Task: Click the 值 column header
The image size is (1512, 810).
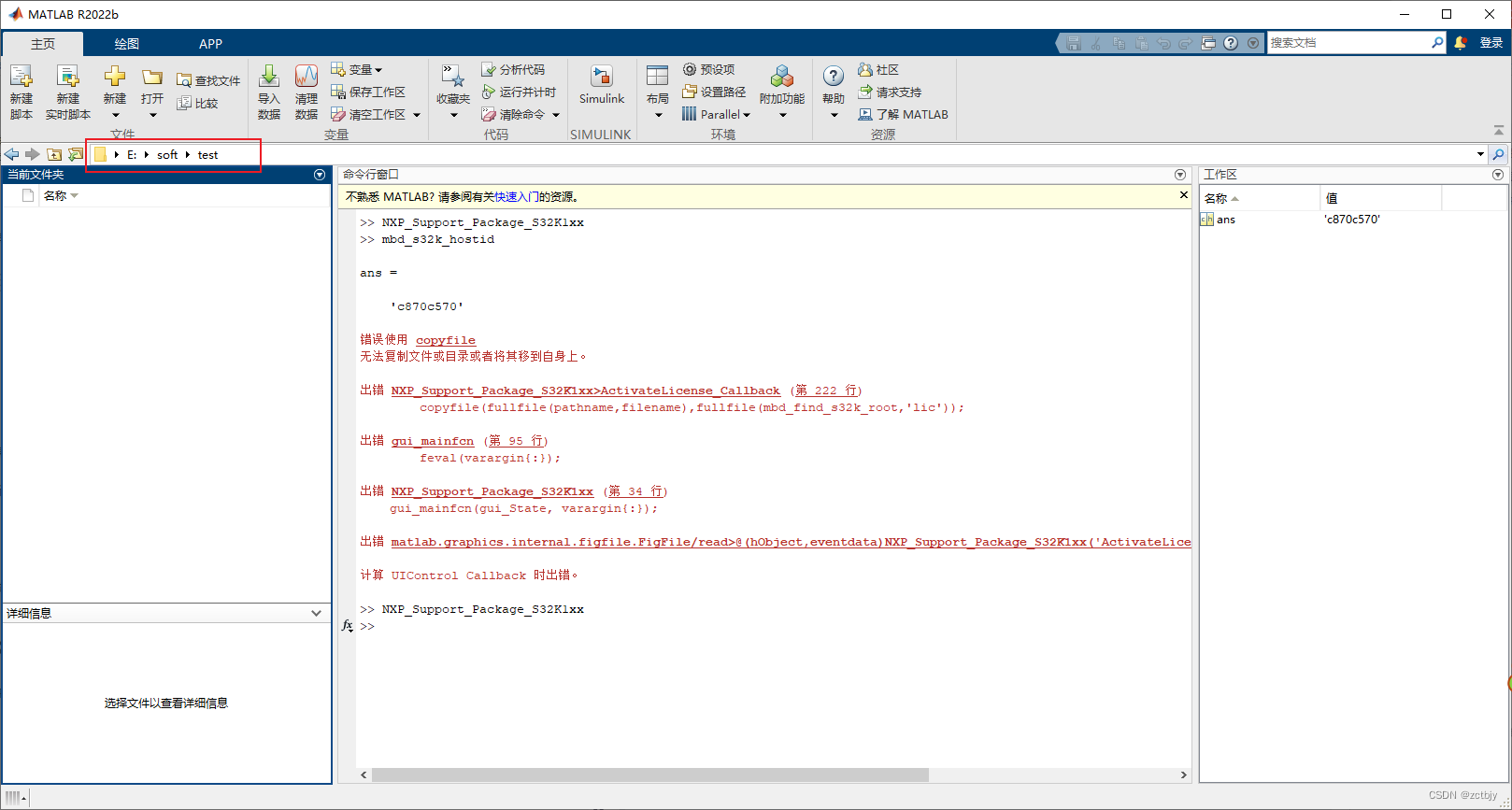Action: 1380,198
